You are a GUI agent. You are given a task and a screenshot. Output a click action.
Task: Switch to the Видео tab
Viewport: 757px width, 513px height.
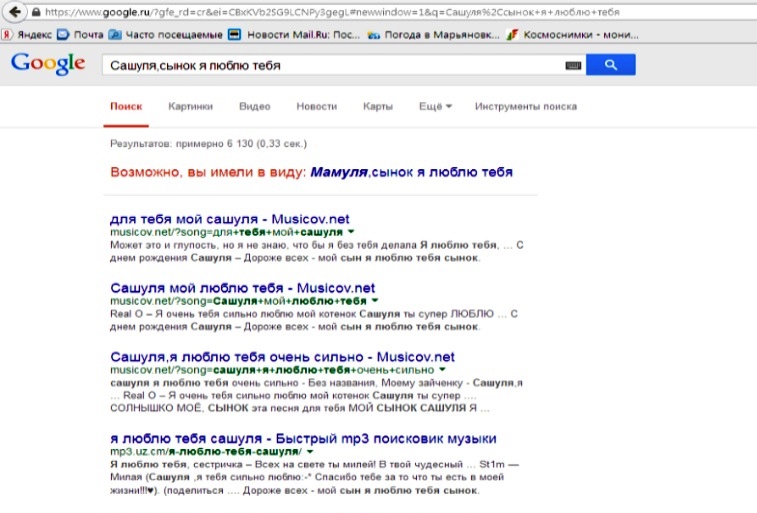click(x=254, y=107)
